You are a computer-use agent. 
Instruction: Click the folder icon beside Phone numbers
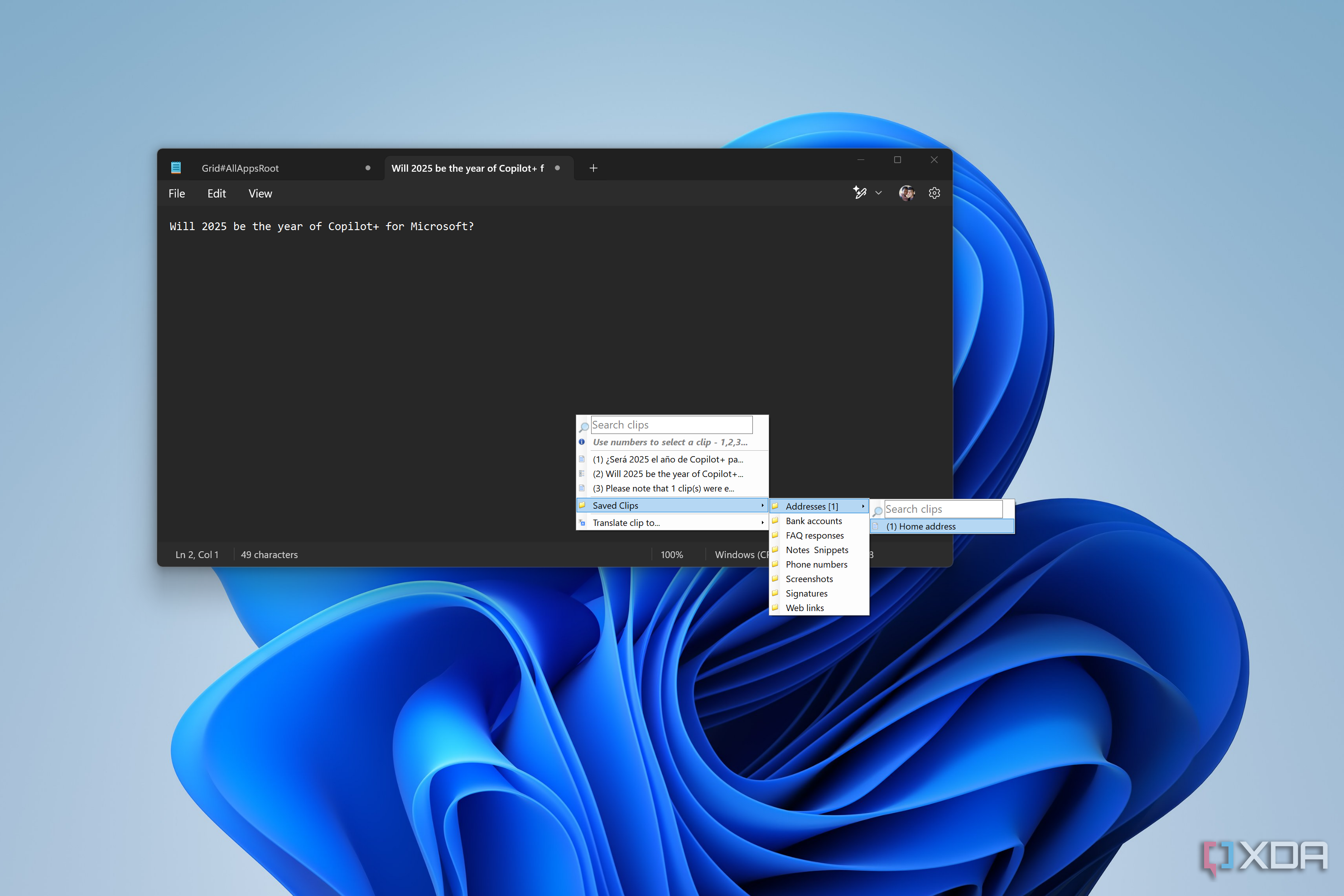776,564
